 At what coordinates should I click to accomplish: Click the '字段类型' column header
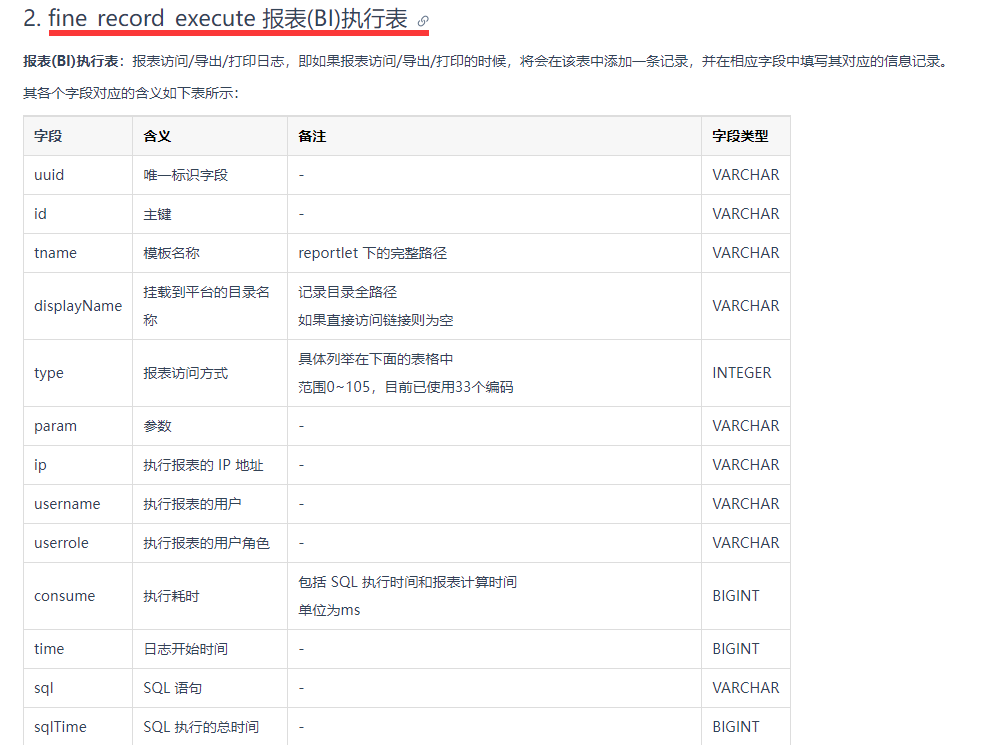[x=746, y=136]
